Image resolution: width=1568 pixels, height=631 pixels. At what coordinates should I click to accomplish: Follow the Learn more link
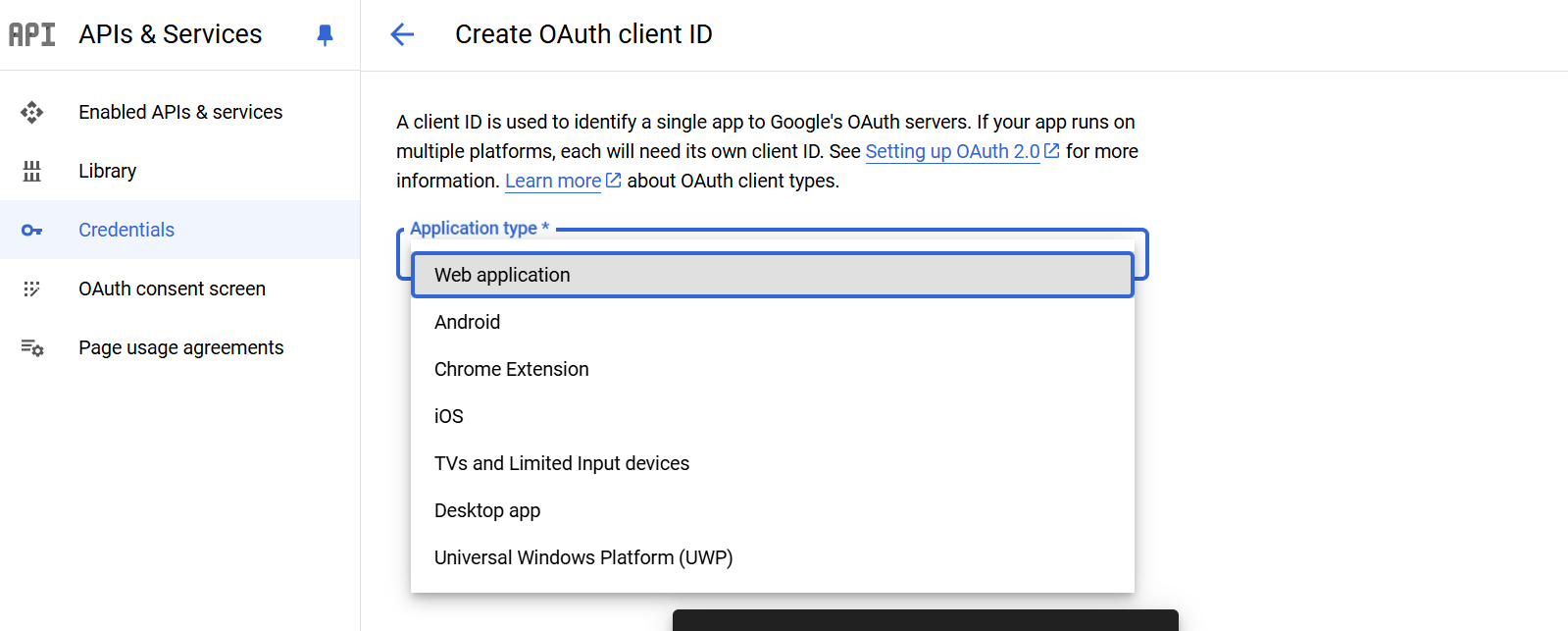[x=553, y=181]
